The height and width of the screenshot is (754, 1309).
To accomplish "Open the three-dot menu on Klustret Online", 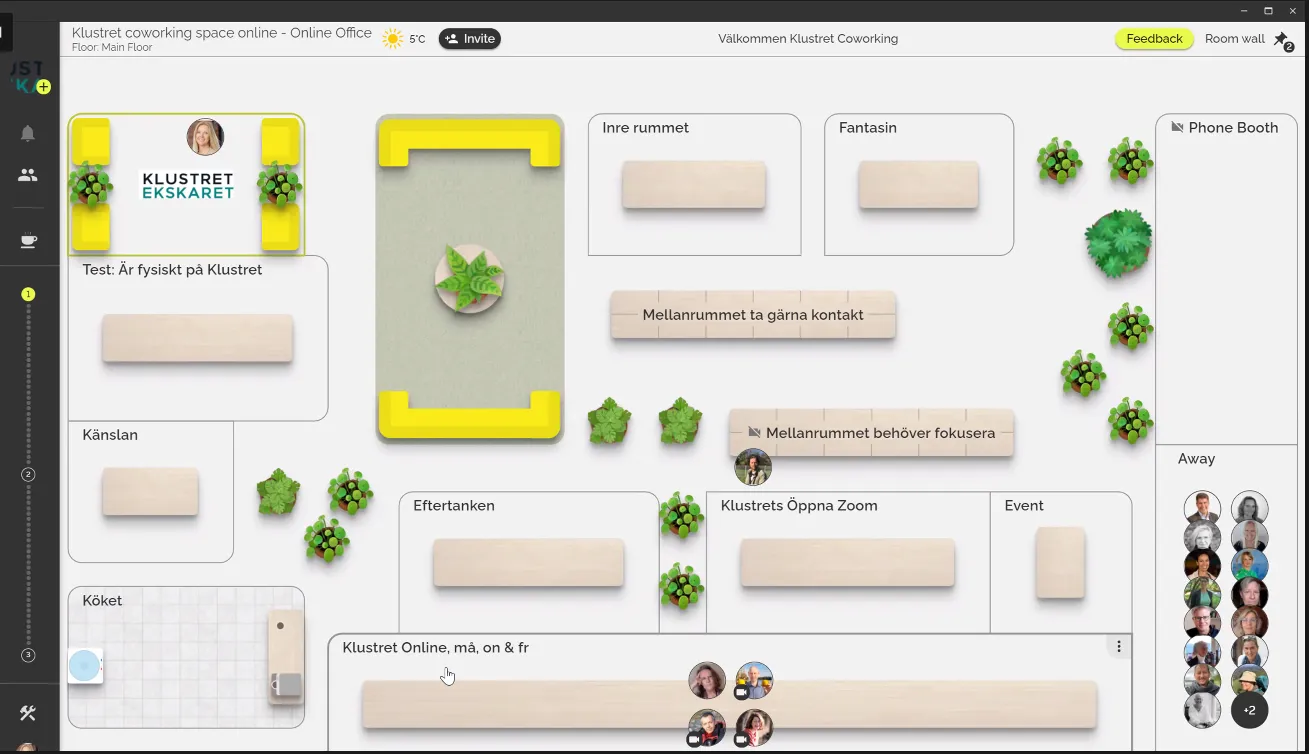I will [1118, 646].
